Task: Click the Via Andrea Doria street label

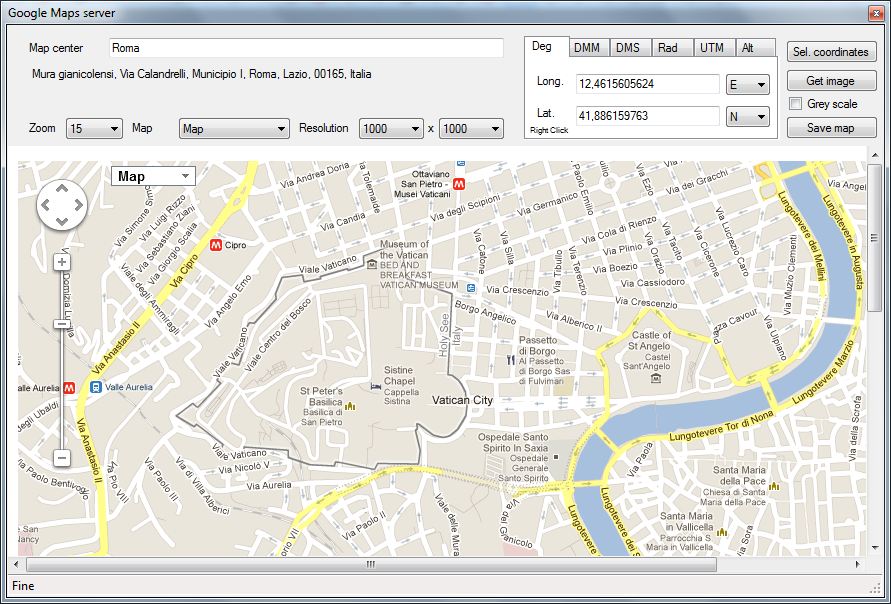Action: coord(314,176)
